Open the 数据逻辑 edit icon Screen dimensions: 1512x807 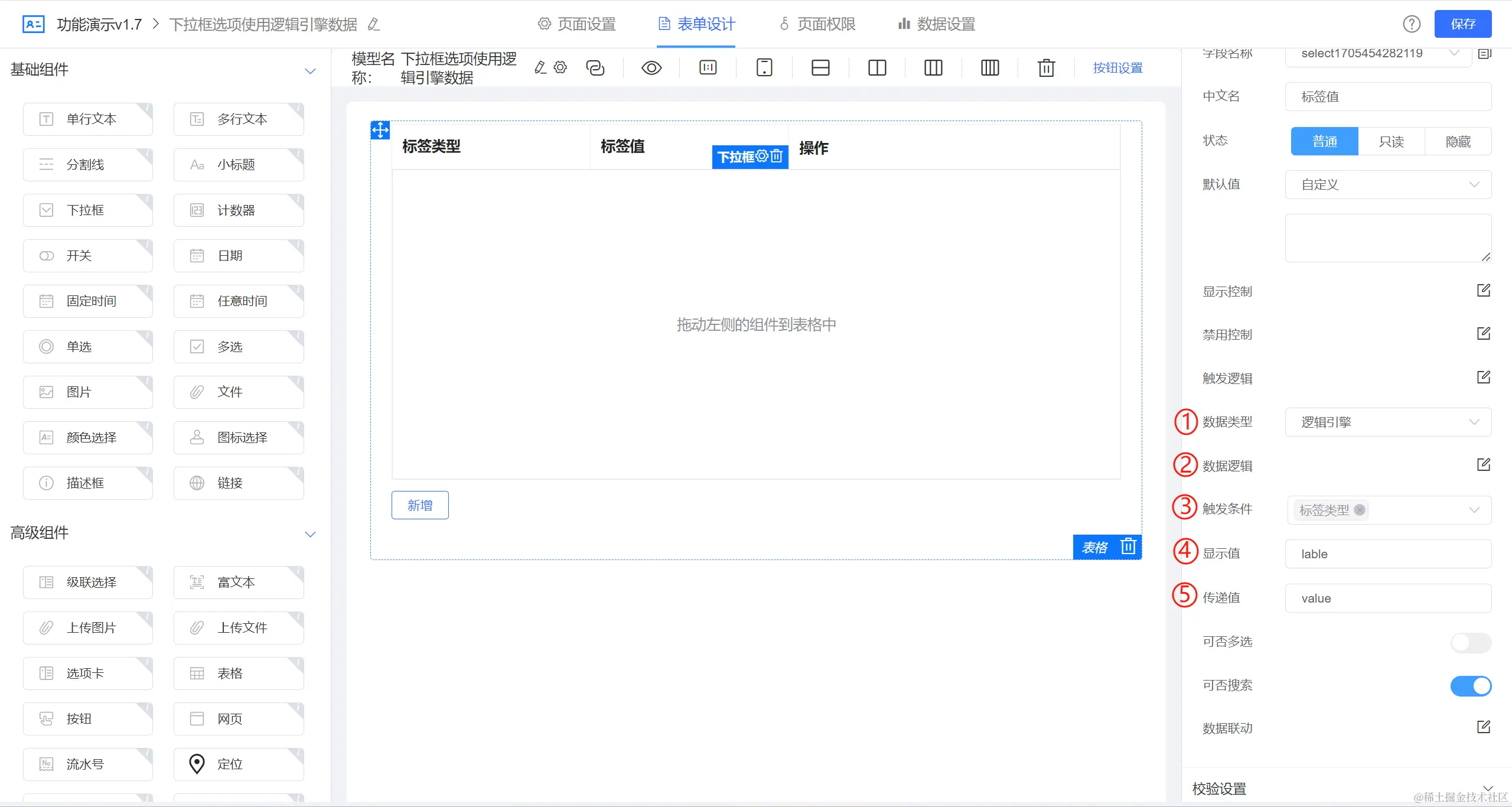[1483, 465]
